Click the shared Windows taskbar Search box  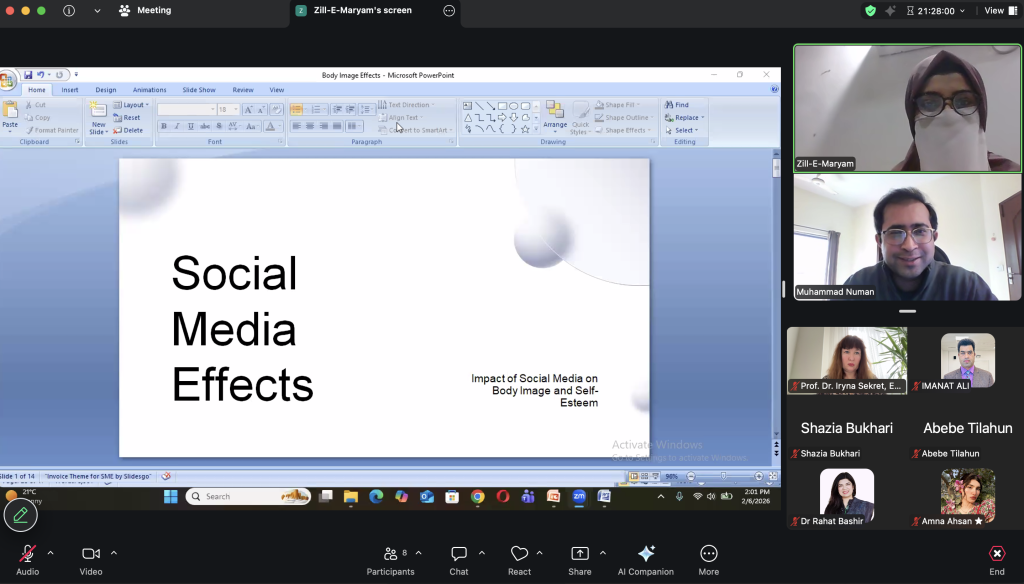(248, 496)
